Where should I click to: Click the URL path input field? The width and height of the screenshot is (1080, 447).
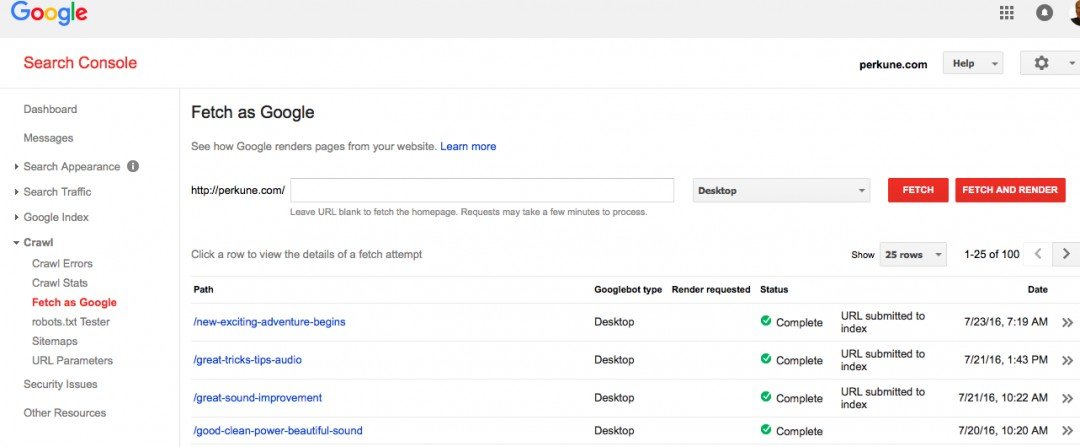(482, 190)
